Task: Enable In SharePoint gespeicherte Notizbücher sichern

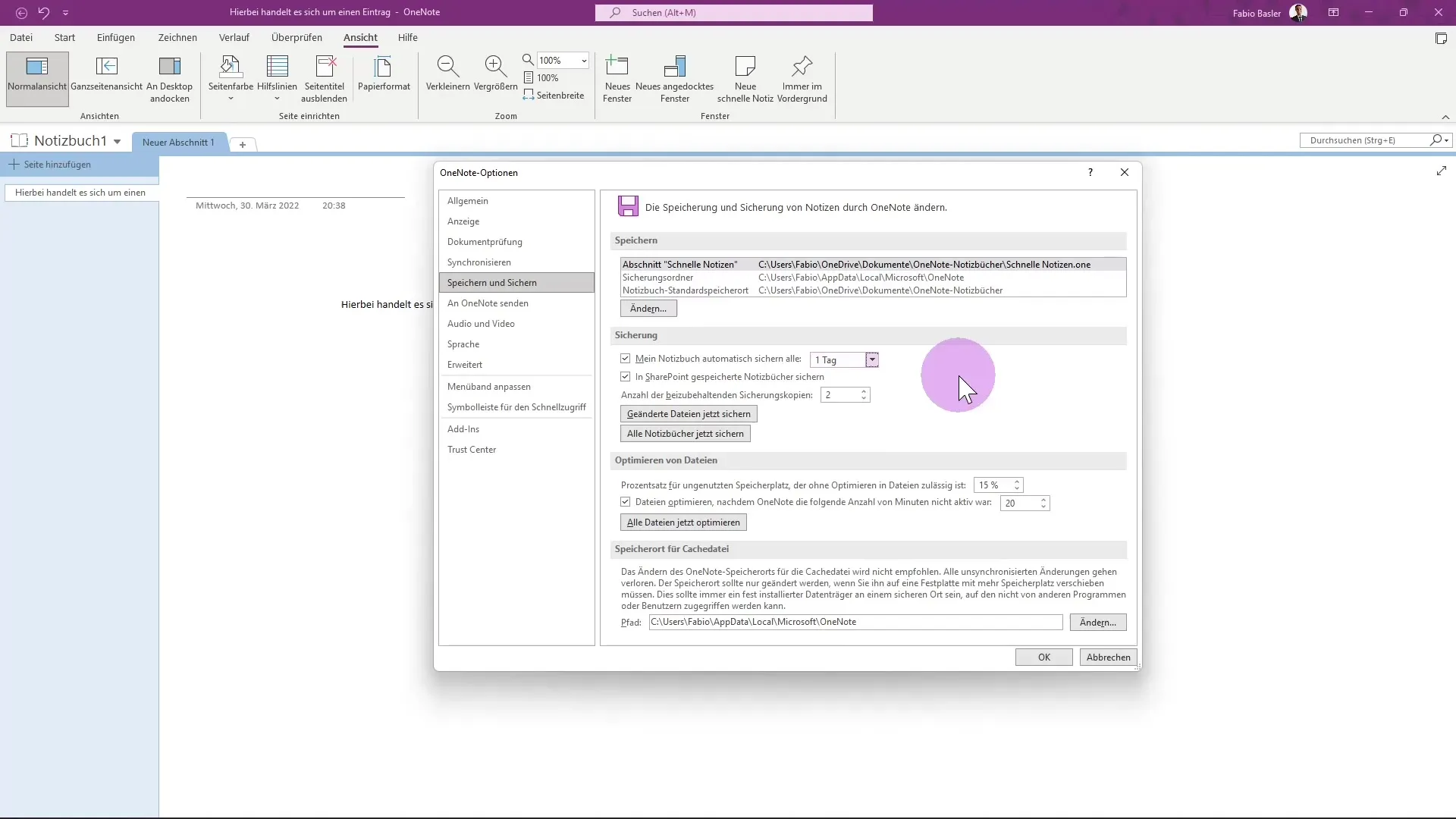Action: pos(626,376)
